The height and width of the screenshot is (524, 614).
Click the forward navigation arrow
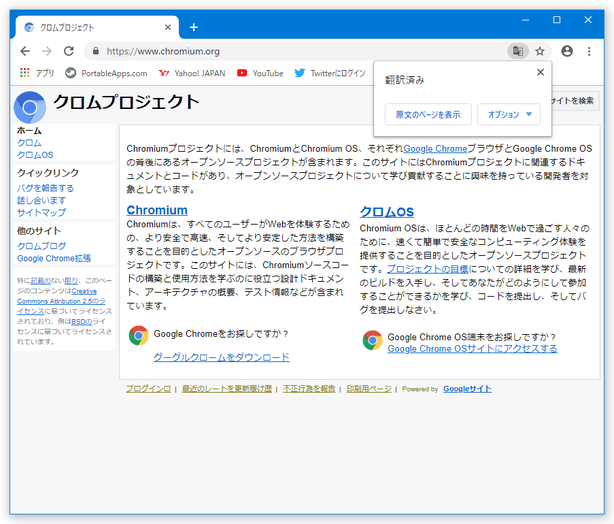click(47, 51)
